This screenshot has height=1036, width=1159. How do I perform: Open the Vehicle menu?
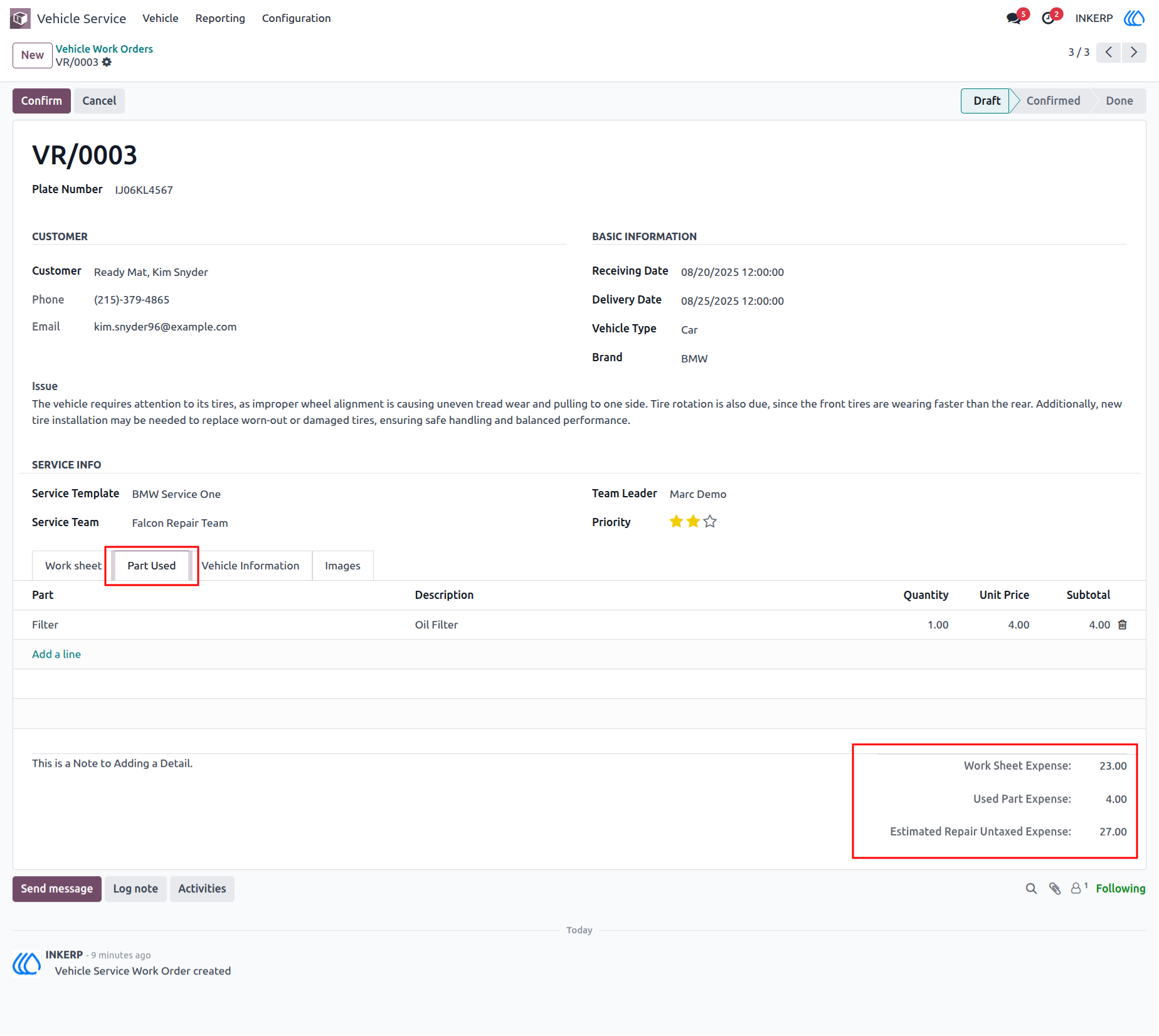[x=161, y=18]
